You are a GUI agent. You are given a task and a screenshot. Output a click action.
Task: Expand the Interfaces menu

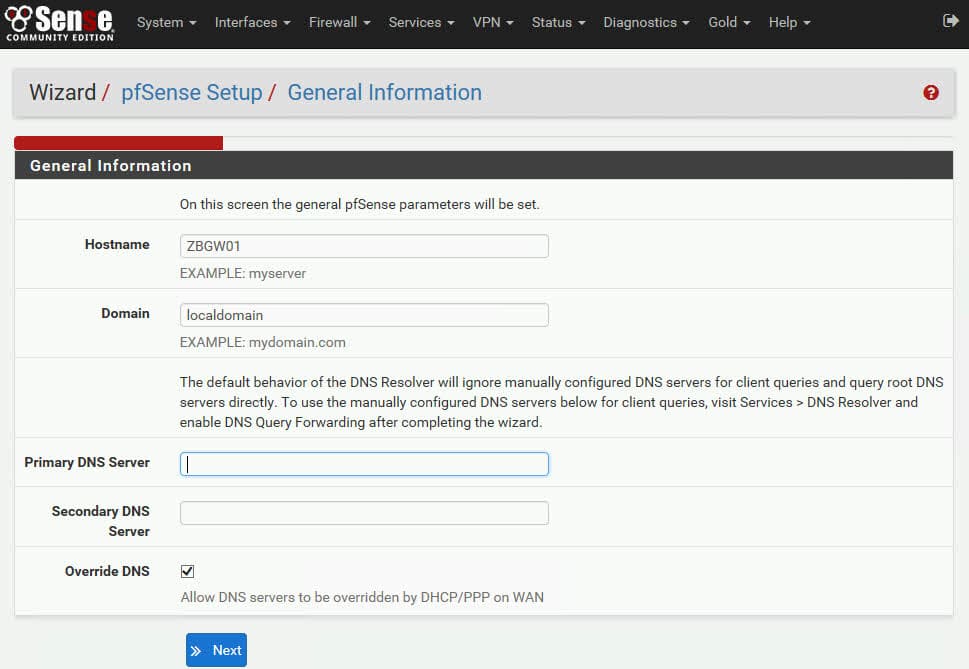252,22
